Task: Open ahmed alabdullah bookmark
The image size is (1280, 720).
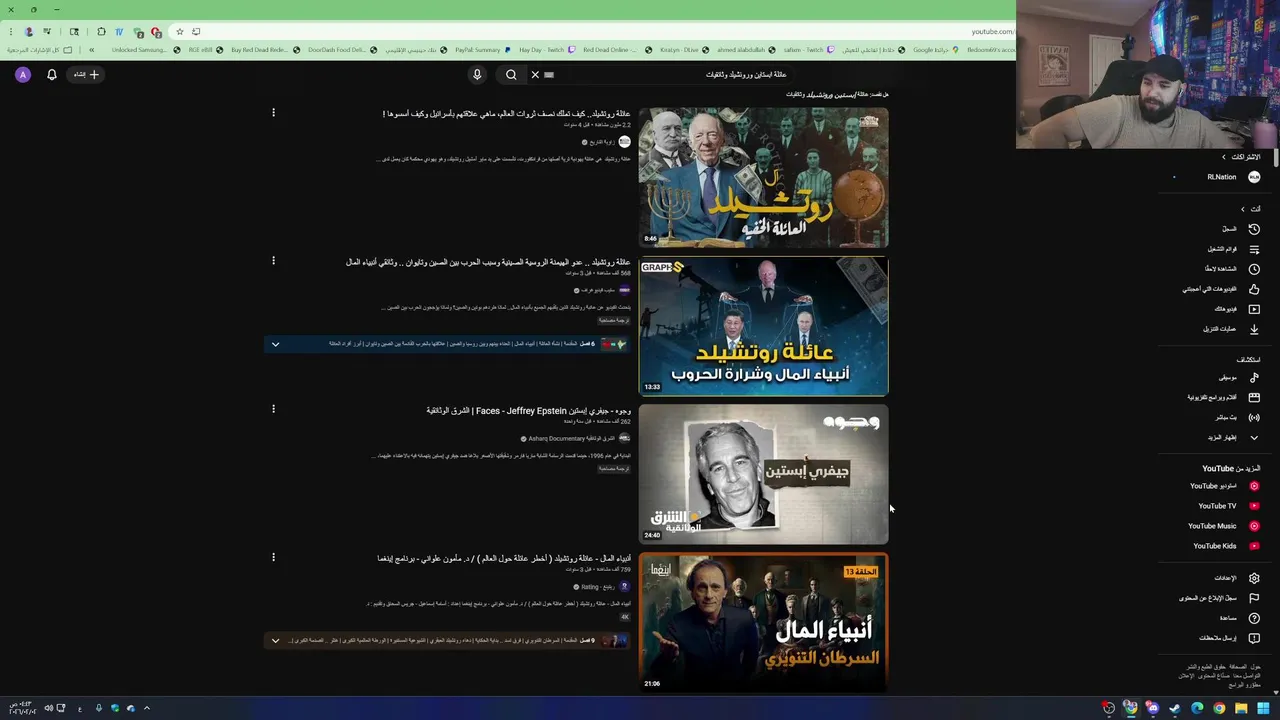Action: point(746,50)
